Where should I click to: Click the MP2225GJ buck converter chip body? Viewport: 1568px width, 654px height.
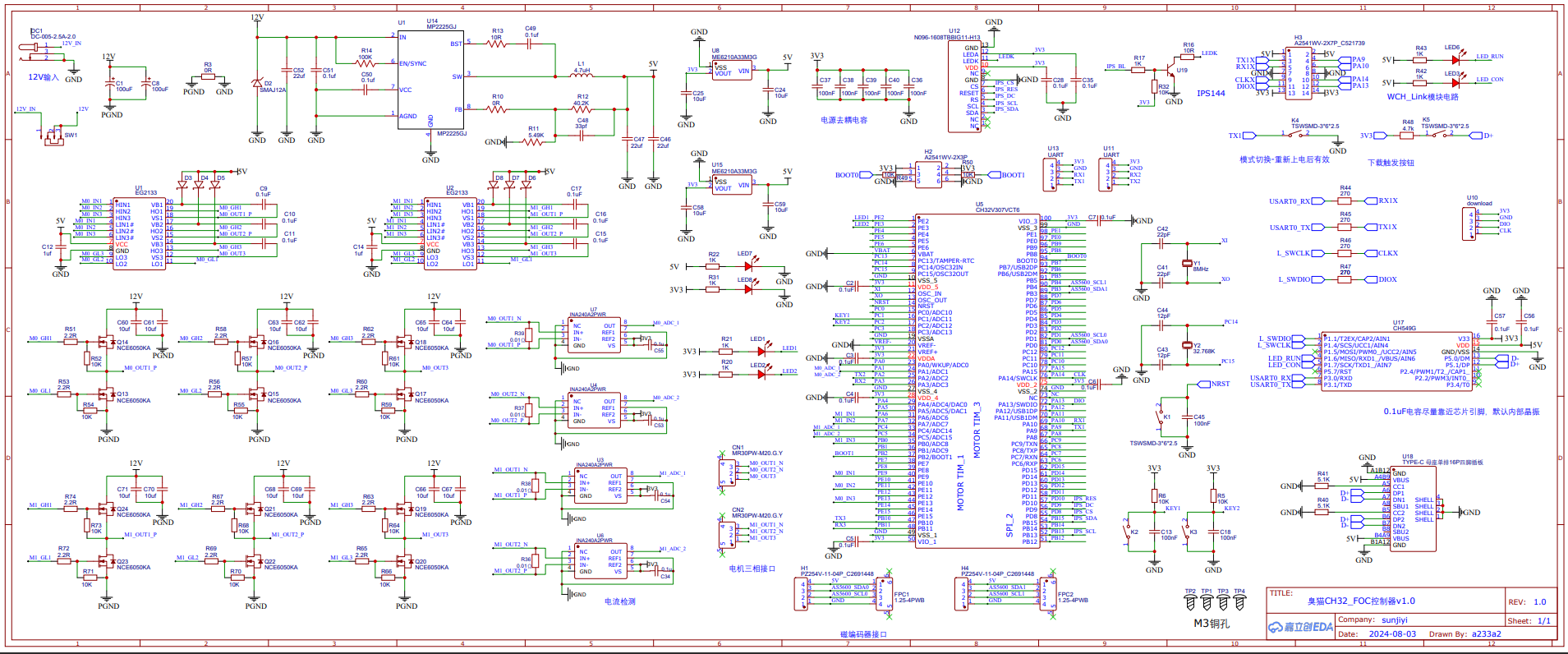pyautogui.click(x=431, y=76)
